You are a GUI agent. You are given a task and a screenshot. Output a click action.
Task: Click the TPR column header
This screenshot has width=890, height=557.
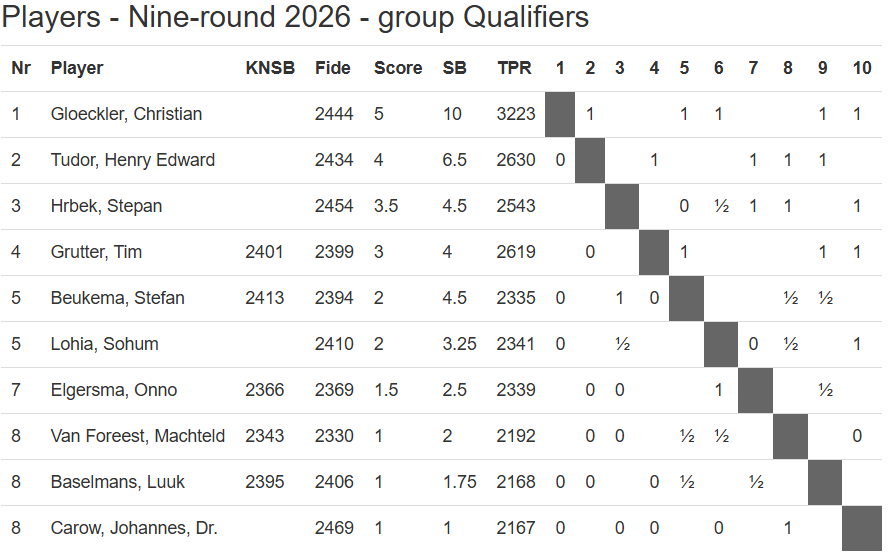[x=515, y=68]
